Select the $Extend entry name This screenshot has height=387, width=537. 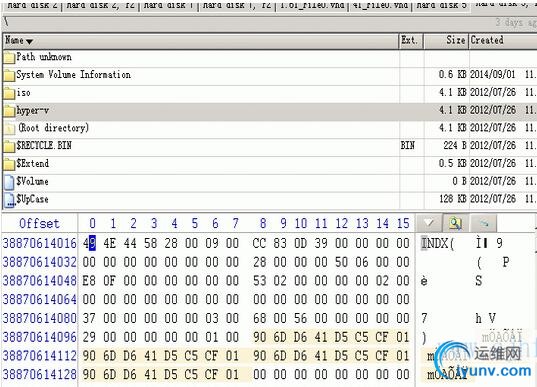click(33, 164)
